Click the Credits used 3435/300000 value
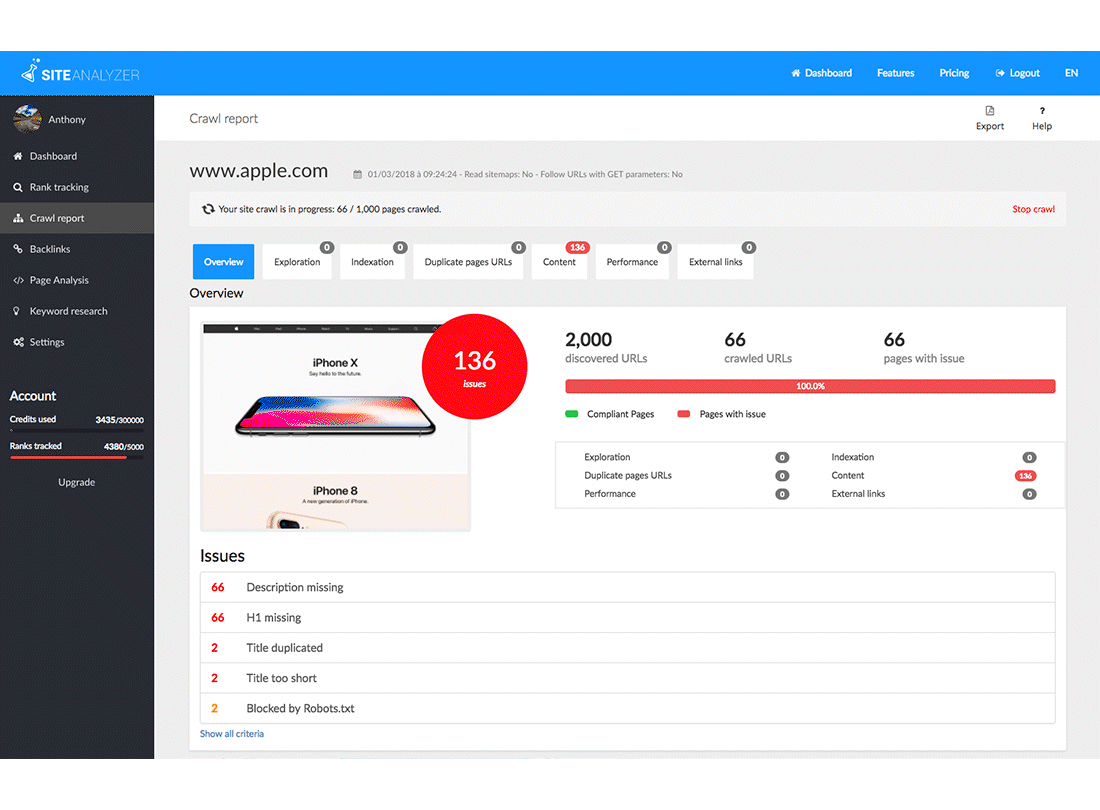1100x810 pixels. (119, 420)
